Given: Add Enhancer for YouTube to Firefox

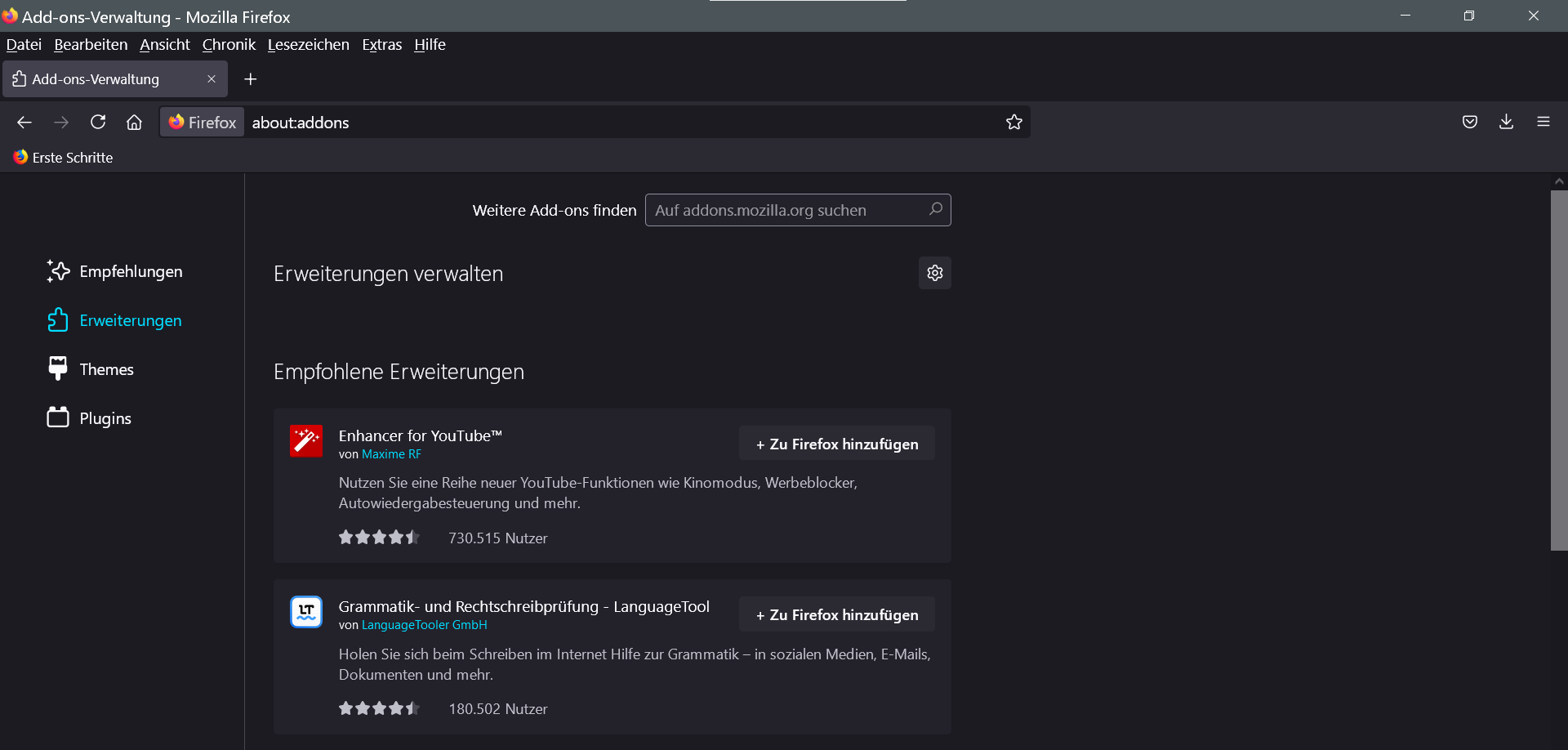Looking at the screenshot, I should (x=836, y=444).
